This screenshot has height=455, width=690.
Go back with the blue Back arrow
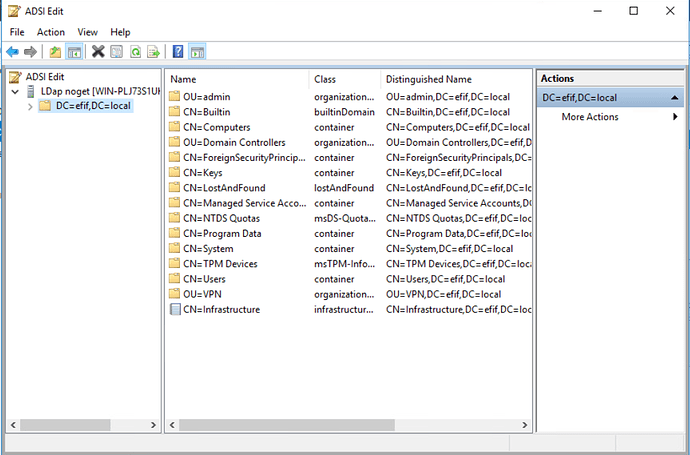pos(12,52)
